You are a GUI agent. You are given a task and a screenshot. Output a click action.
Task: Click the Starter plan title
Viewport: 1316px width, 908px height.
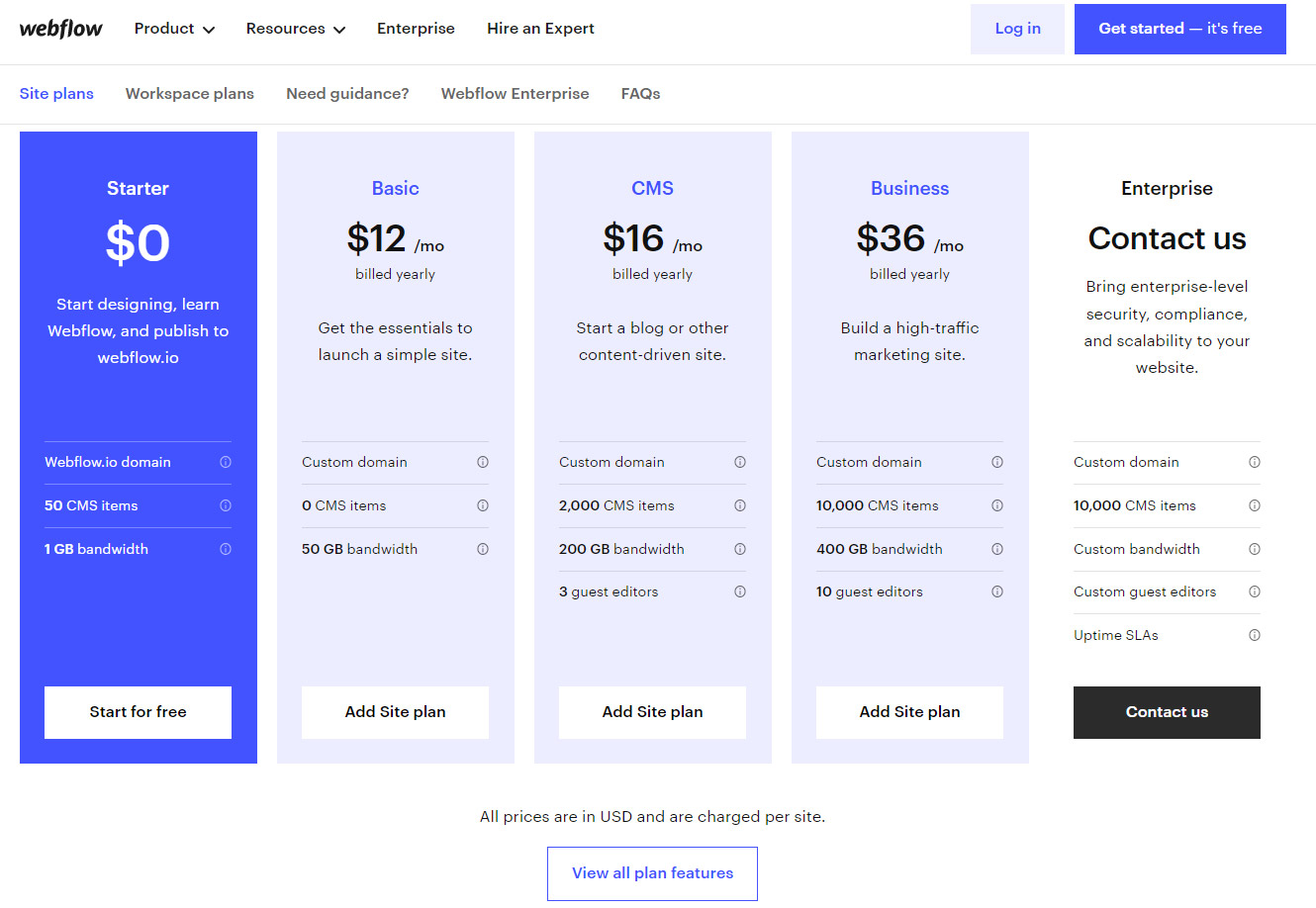(x=138, y=188)
